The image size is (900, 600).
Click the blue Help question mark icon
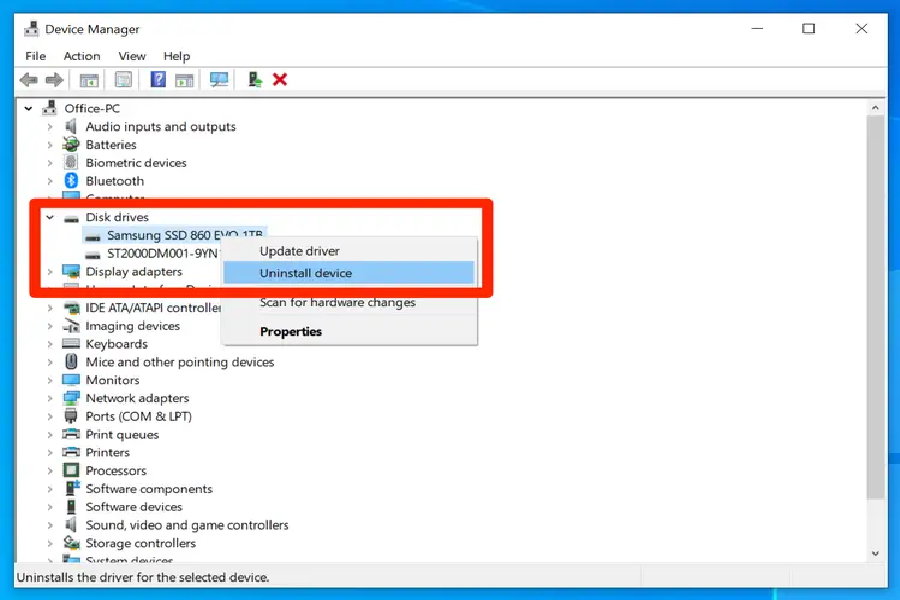point(158,80)
